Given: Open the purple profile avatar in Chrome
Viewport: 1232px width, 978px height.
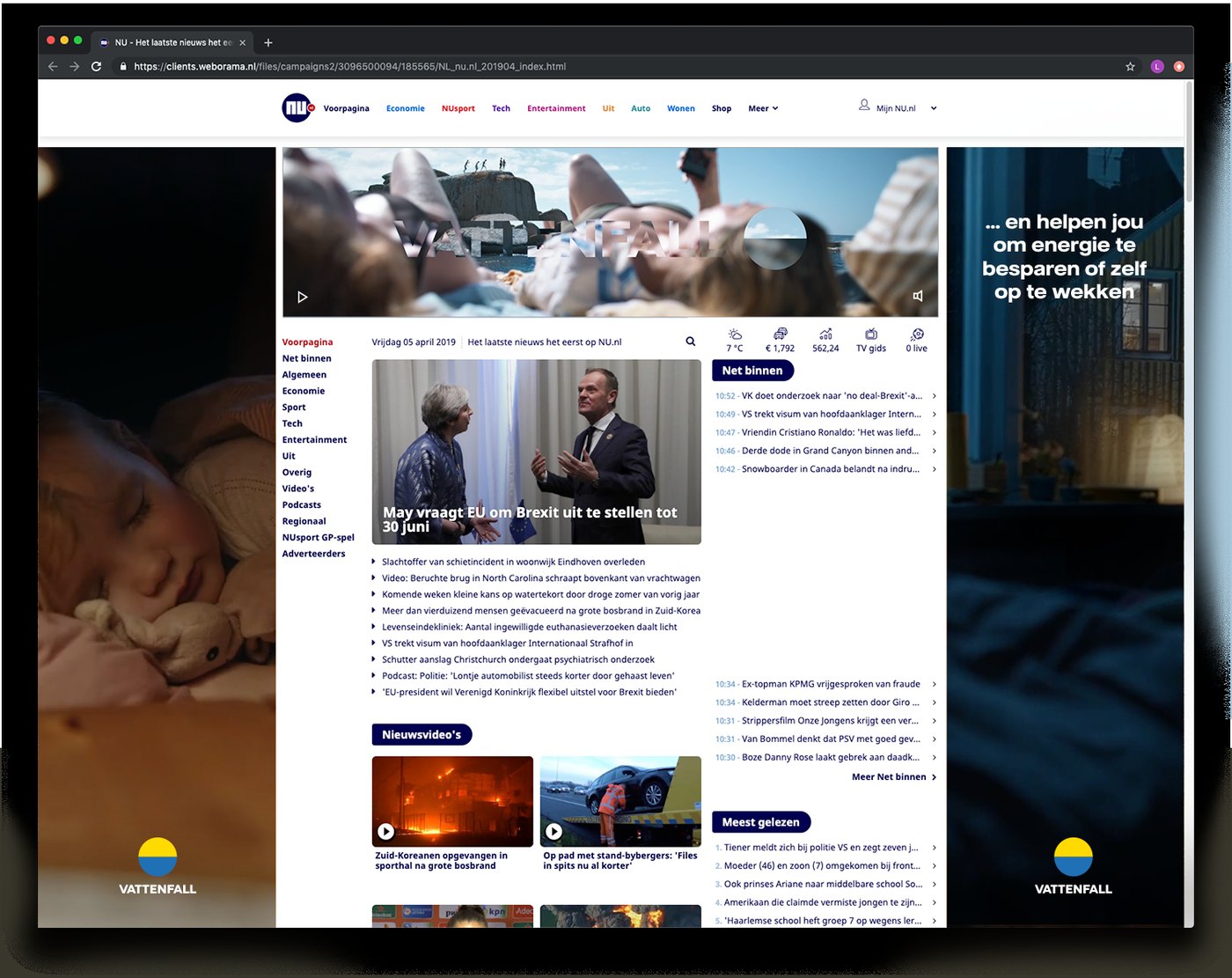Looking at the screenshot, I should 1157,67.
